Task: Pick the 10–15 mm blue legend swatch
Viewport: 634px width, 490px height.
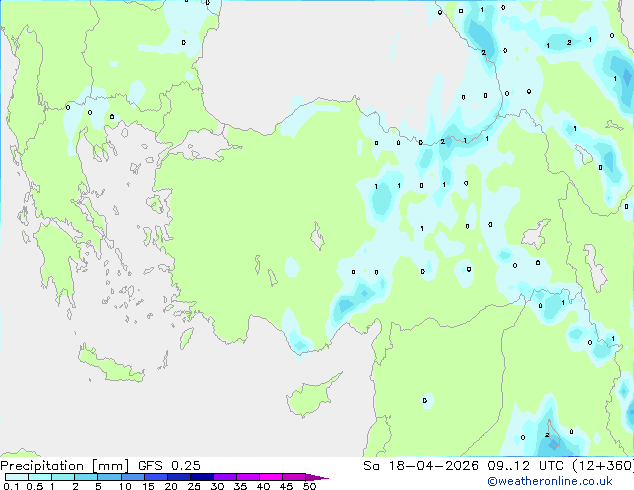Action: coord(132,477)
